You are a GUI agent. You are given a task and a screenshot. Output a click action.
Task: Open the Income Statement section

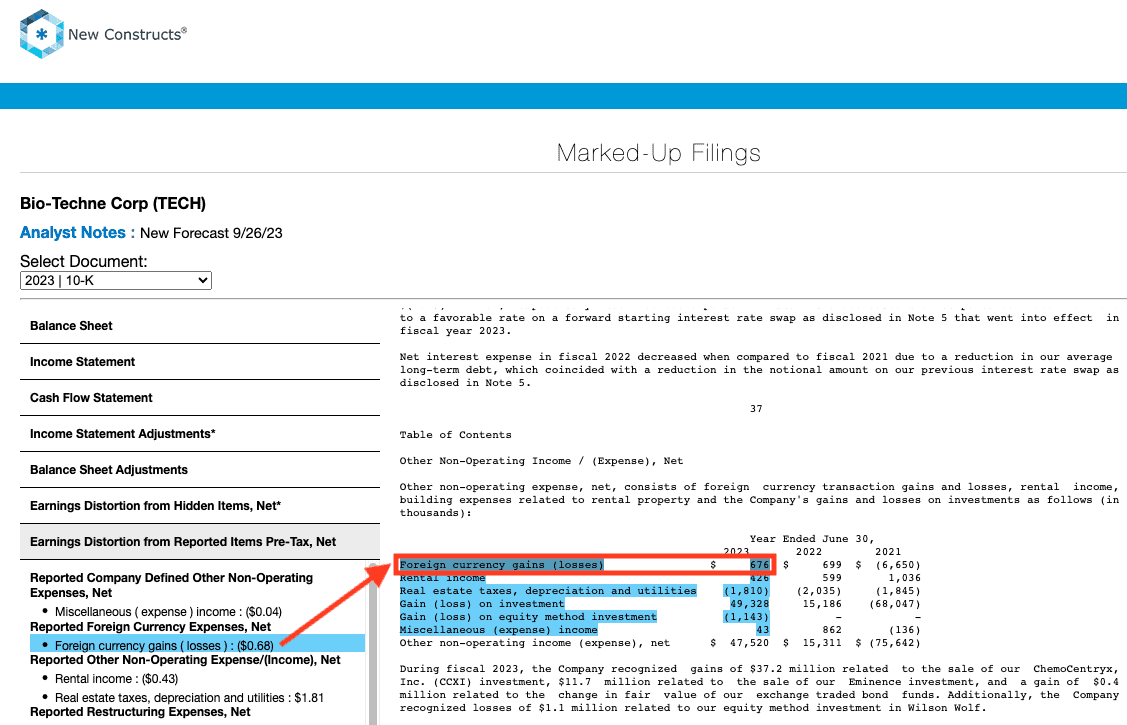200,361
